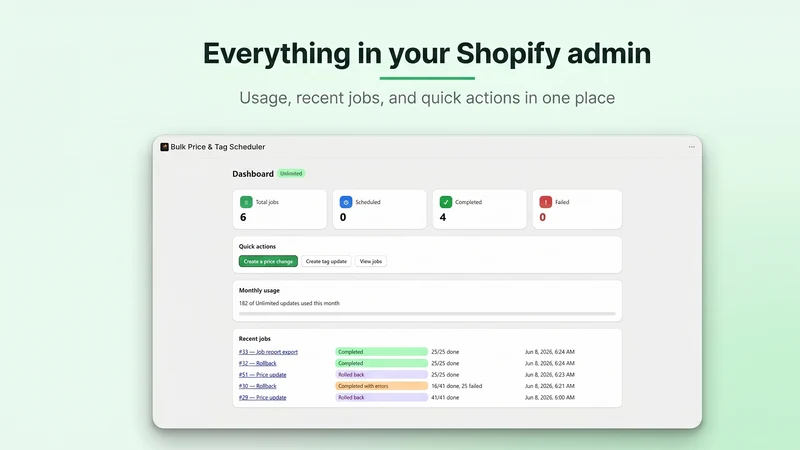Screen dimensions: 800x450
Task: Open the #51 Price update job
Action: [262, 374]
